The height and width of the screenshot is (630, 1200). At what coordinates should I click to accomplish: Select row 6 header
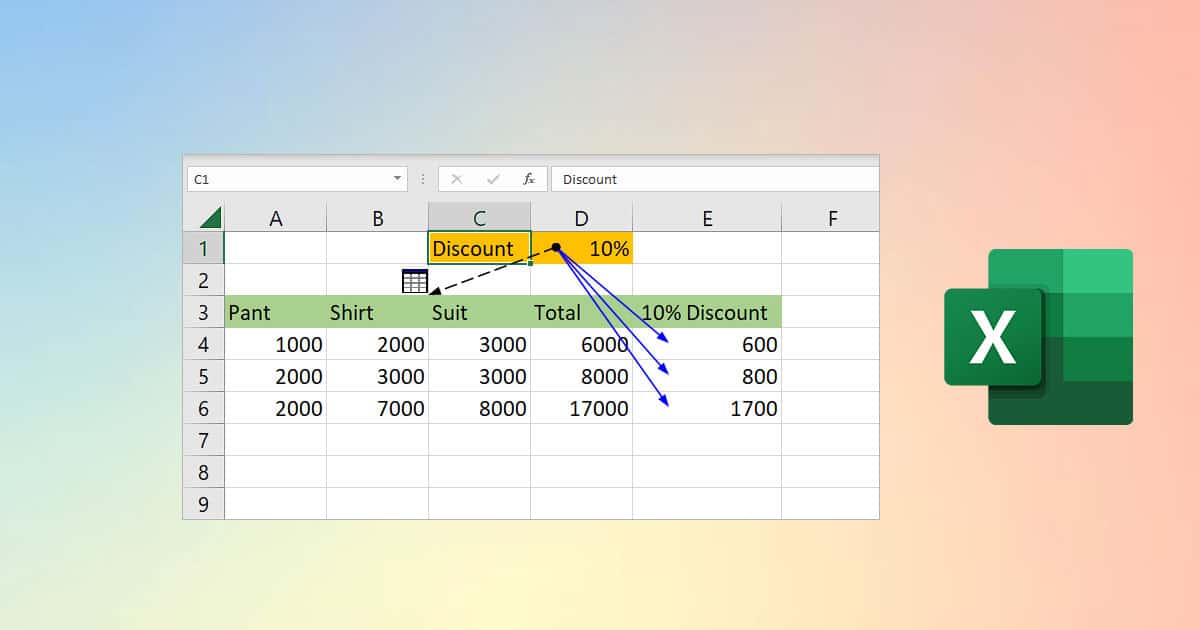pos(204,408)
